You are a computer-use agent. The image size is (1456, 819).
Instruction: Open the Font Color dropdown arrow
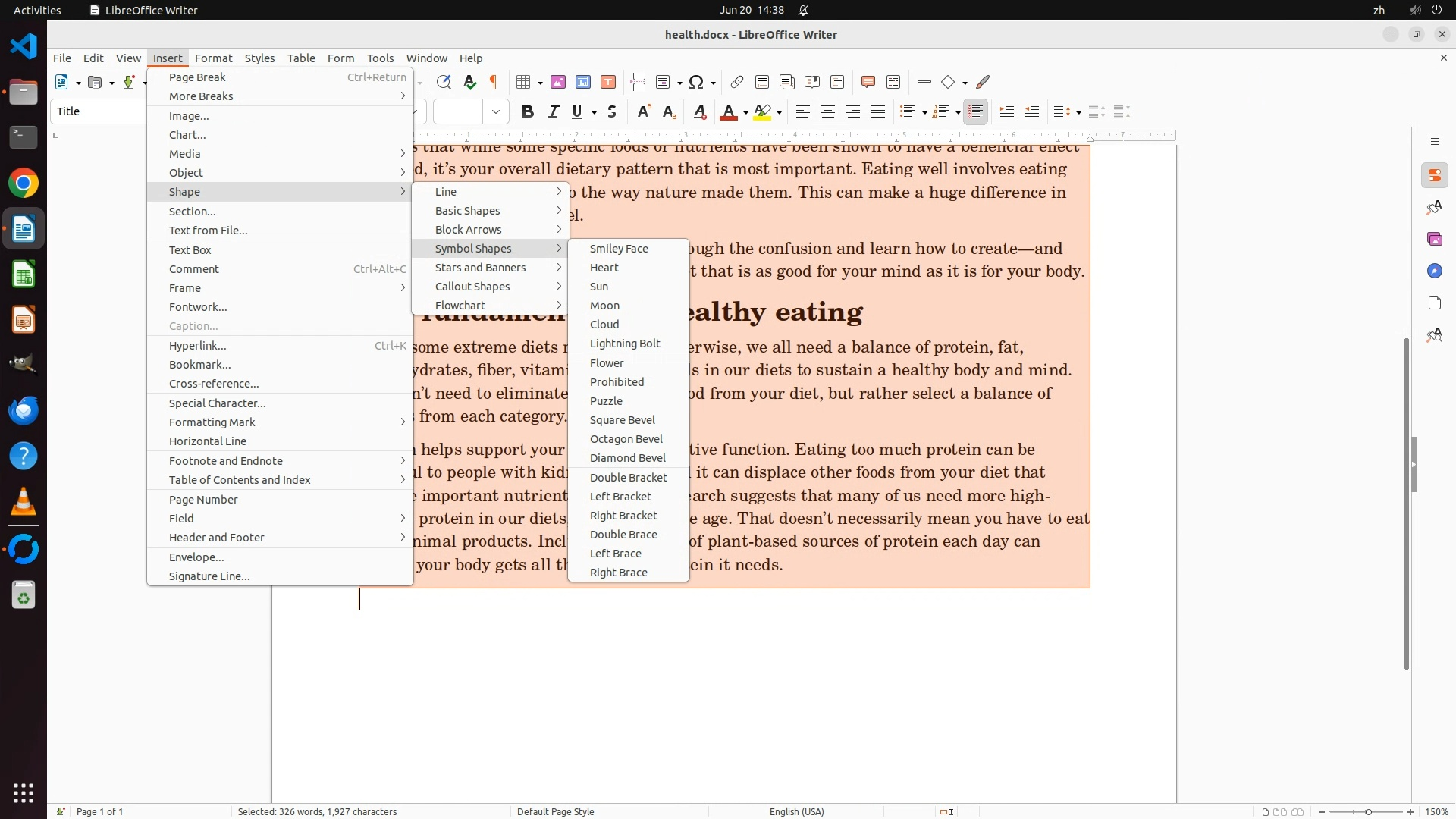746,113
